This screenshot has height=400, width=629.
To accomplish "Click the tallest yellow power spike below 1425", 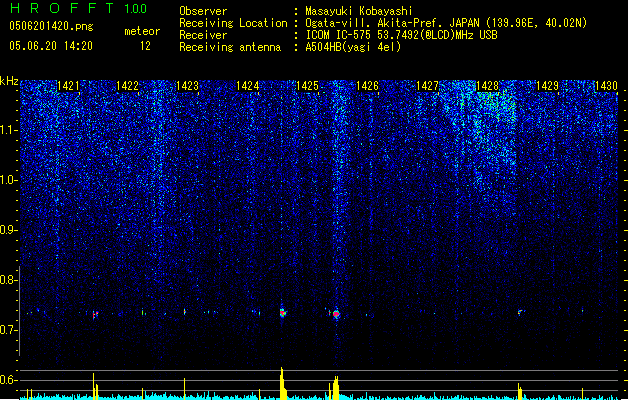I will 283,383.
